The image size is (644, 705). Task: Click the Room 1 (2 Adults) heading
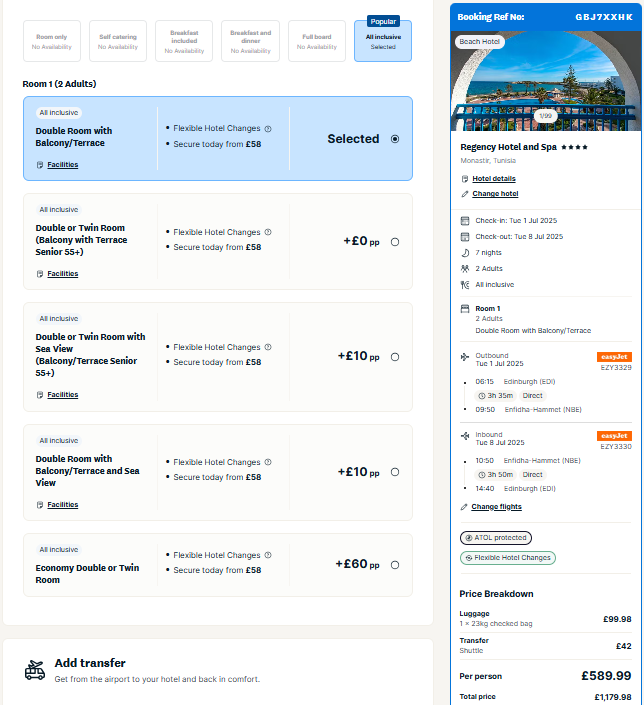(x=59, y=84)
